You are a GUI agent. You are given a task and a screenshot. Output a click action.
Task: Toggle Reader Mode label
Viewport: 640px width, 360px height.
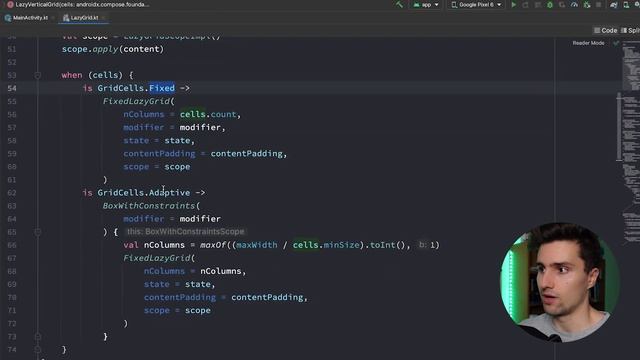(588, 43)
